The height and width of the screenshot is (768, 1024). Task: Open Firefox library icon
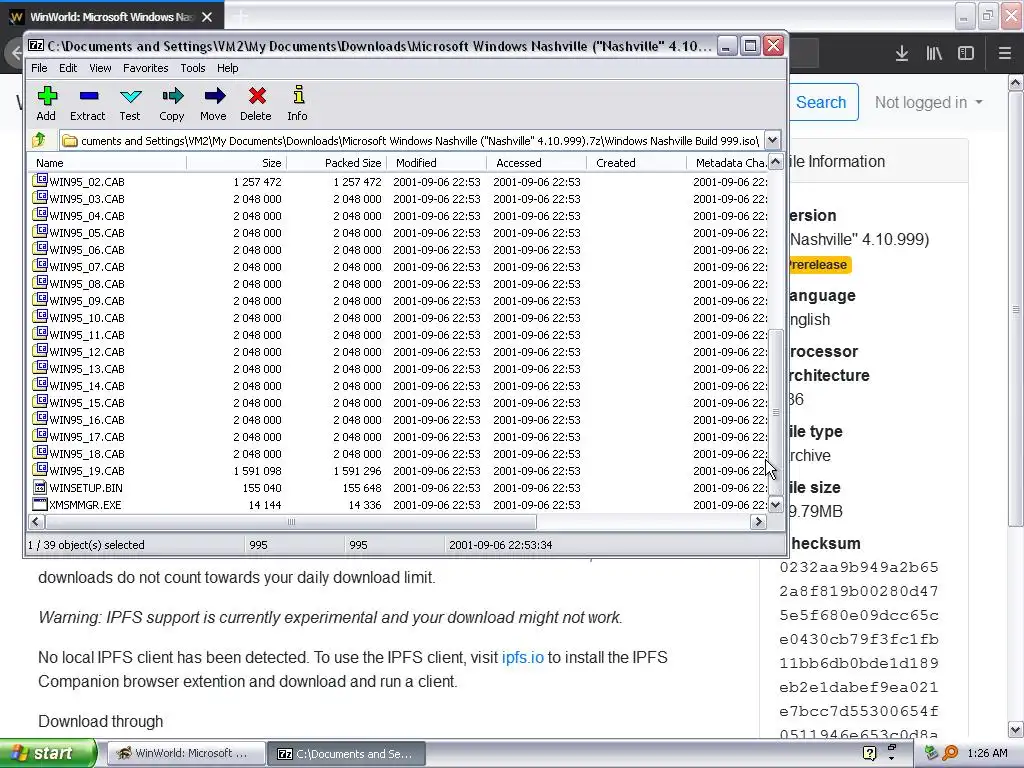934,53
